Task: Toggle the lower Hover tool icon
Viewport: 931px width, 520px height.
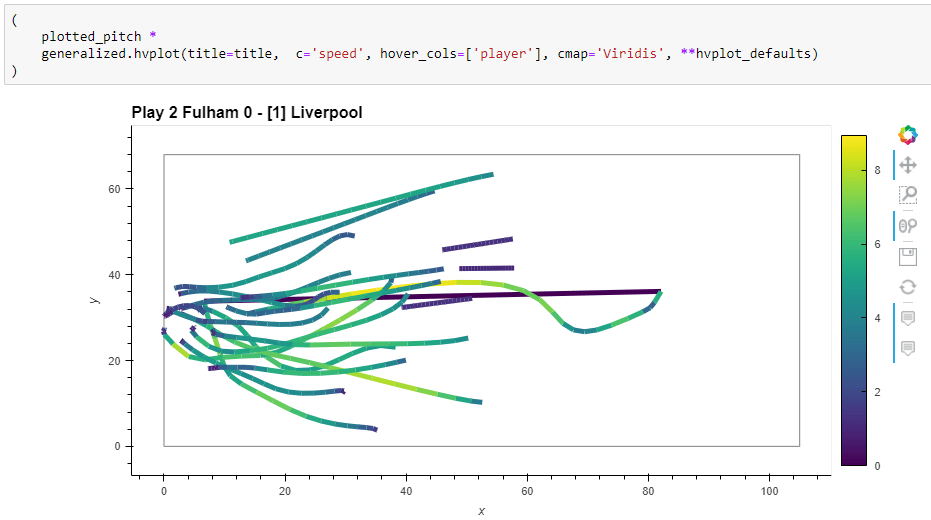Action: click(908, 348)
